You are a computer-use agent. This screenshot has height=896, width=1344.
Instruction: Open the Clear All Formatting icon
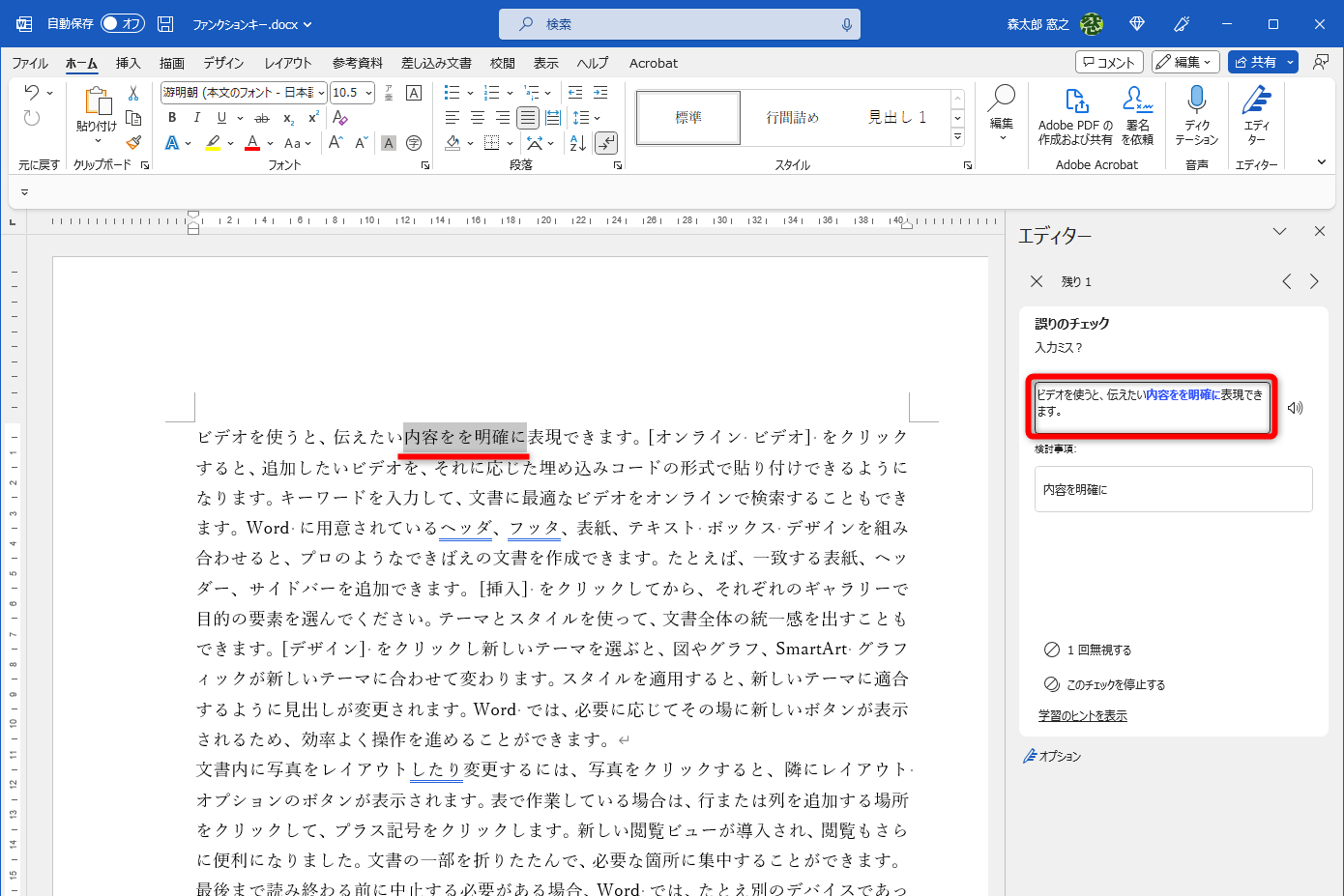pyautogui.click(x=340, y=117)
